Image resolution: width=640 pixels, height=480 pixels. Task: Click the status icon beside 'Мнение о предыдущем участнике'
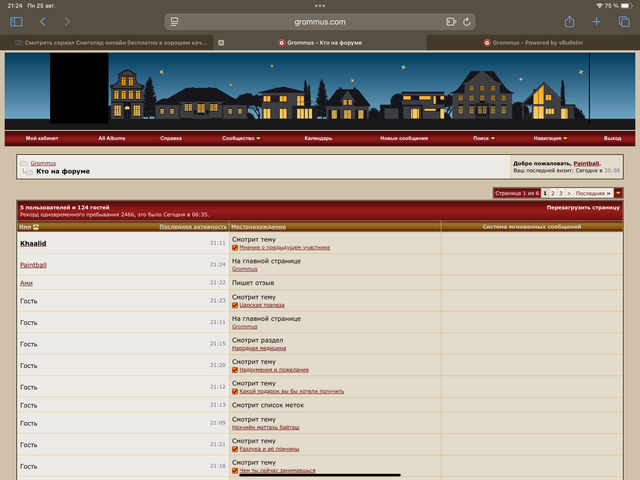click(x=235, y=248)
